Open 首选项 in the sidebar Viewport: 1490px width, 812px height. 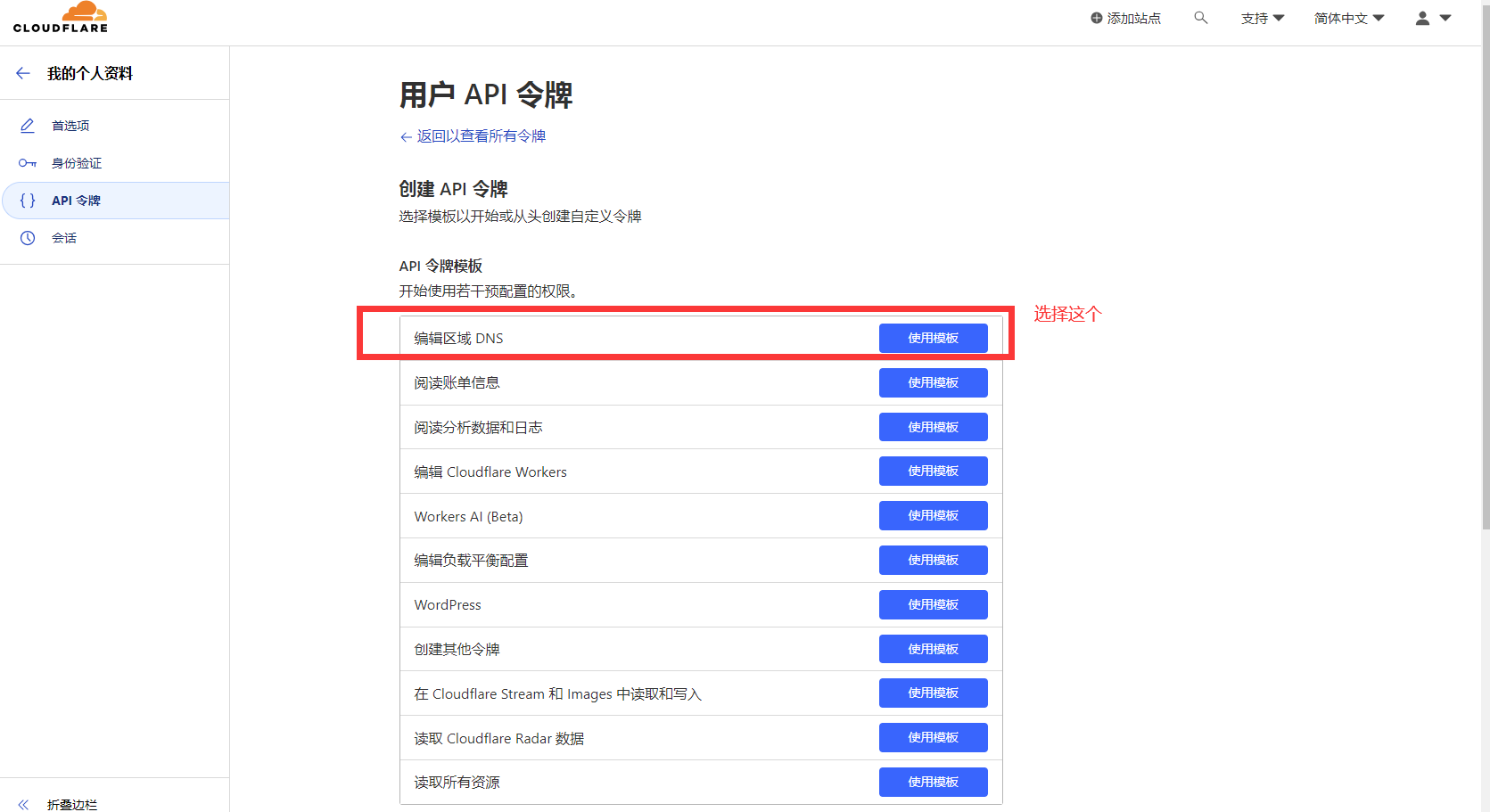tap(114, 126)
